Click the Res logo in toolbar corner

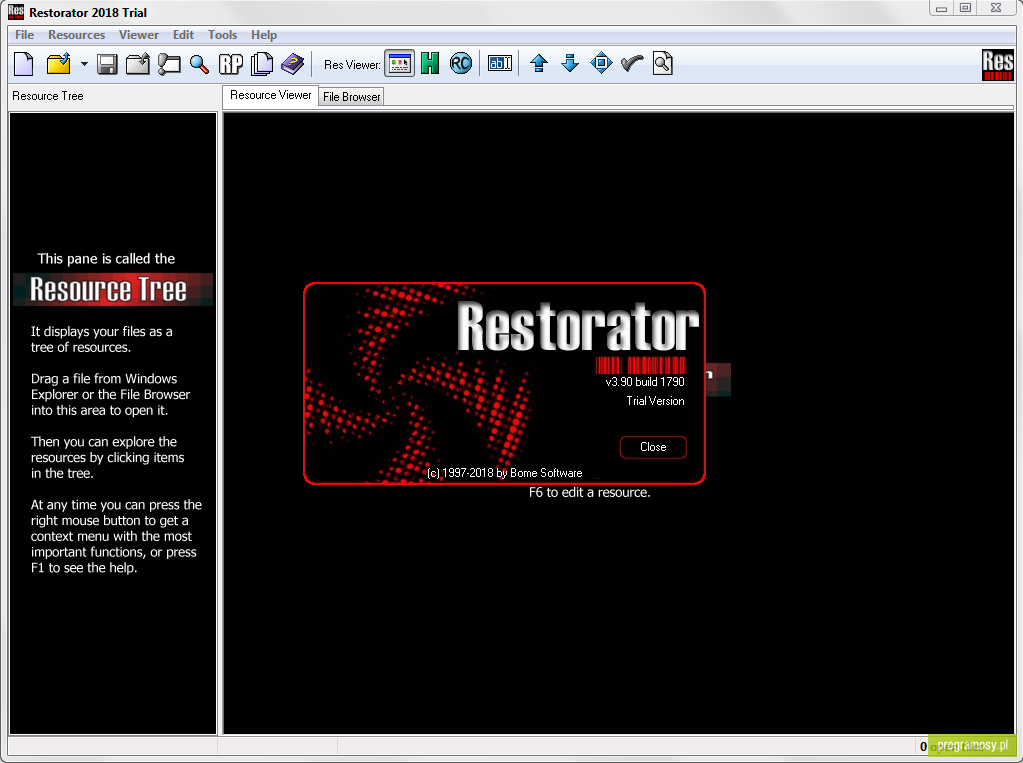click(998, 65)
